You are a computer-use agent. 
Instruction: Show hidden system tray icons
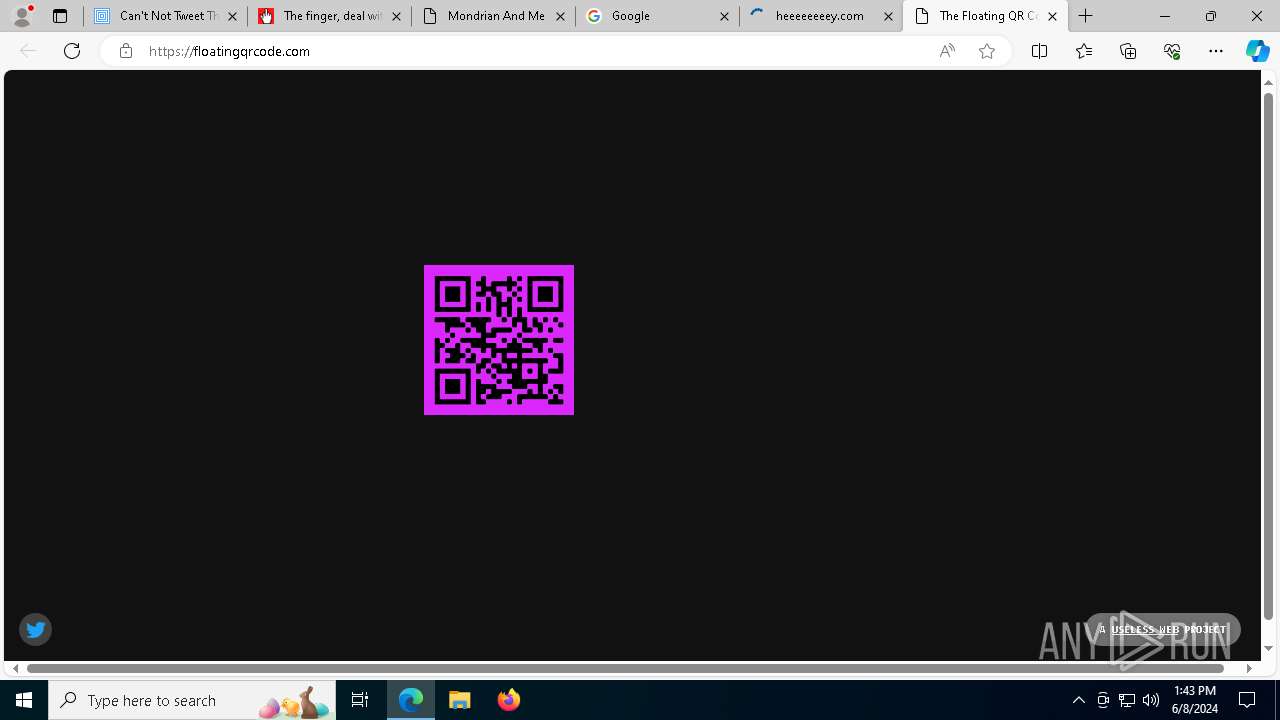click(1078, 700)
